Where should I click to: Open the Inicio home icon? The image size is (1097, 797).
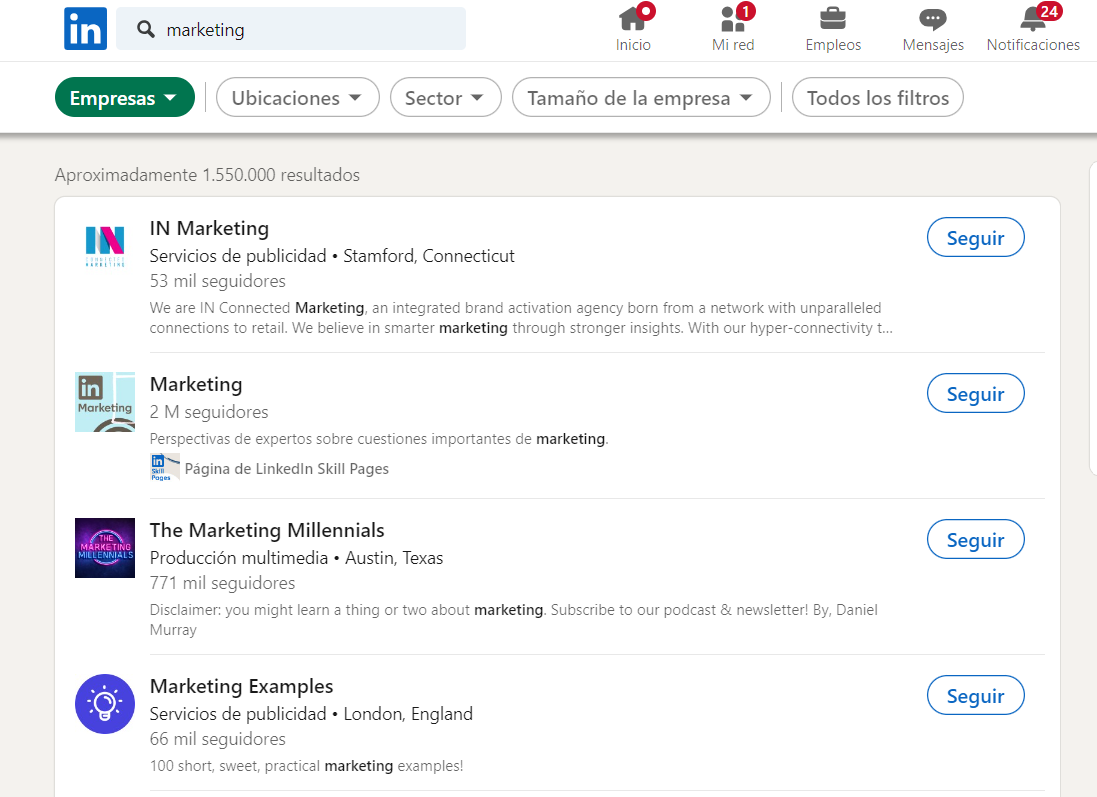click(x=633, y=19)
